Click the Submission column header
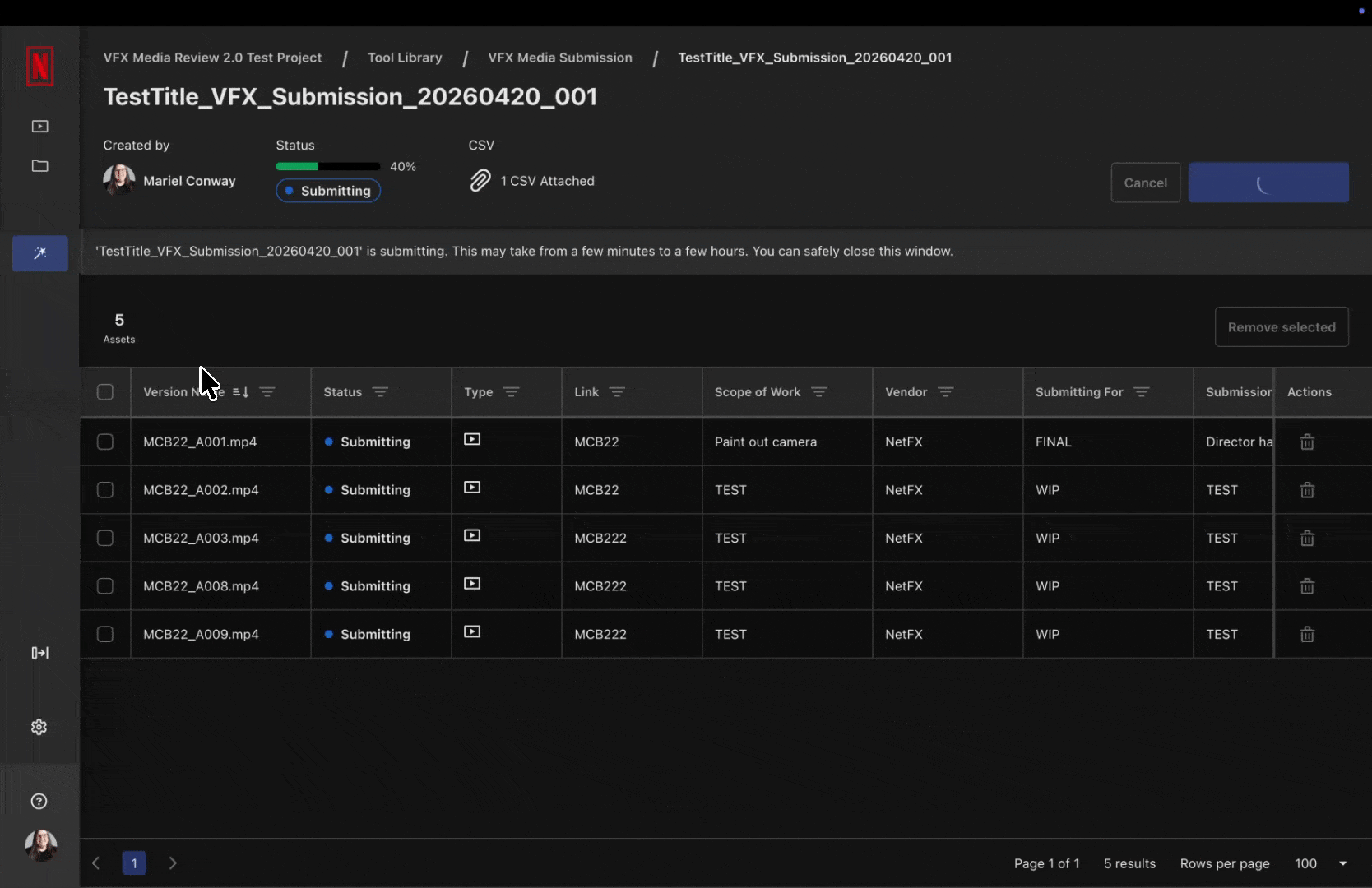Image resolution: width=1372 pixels, height=888 pixels. [1239, 392]
